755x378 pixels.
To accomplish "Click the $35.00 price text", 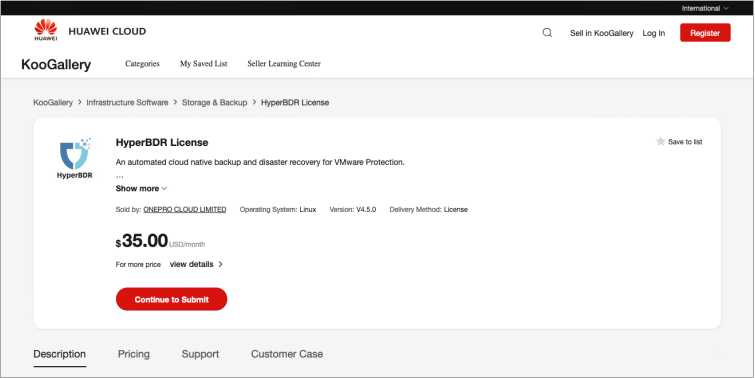I will pyautogui.click(x=142, y=240).
